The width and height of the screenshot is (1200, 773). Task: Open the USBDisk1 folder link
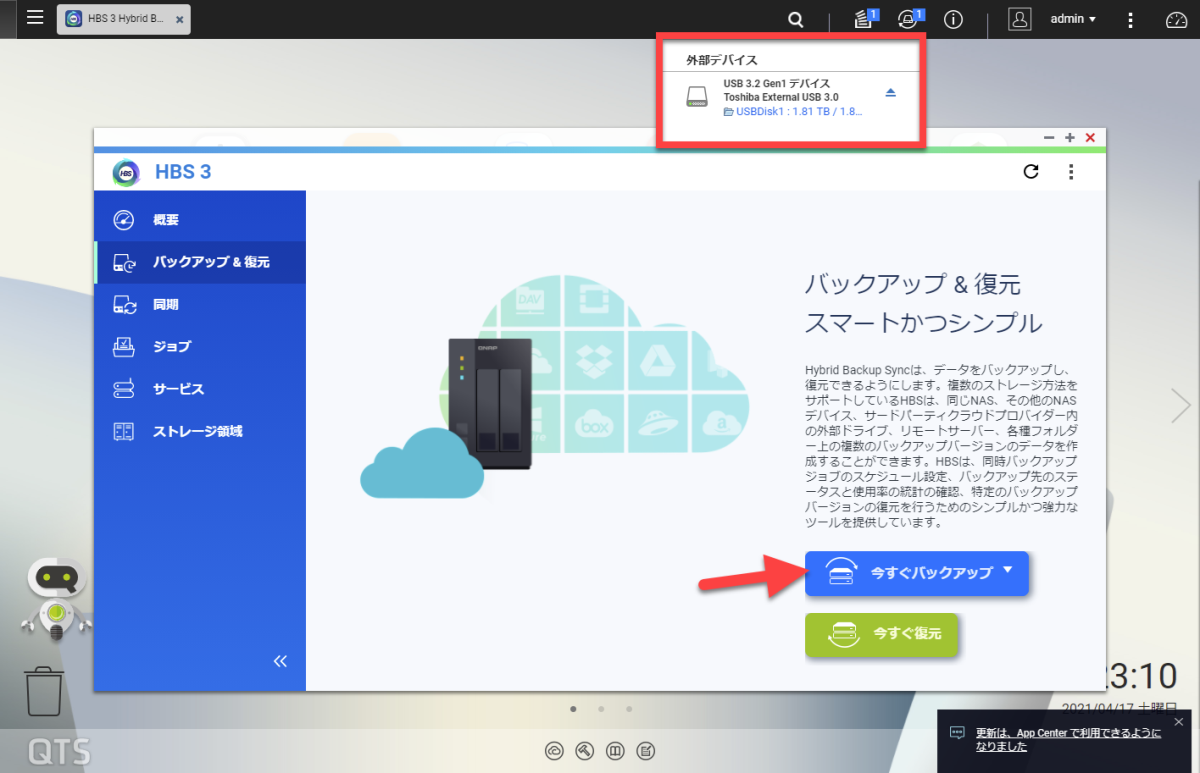pos(793,111)
